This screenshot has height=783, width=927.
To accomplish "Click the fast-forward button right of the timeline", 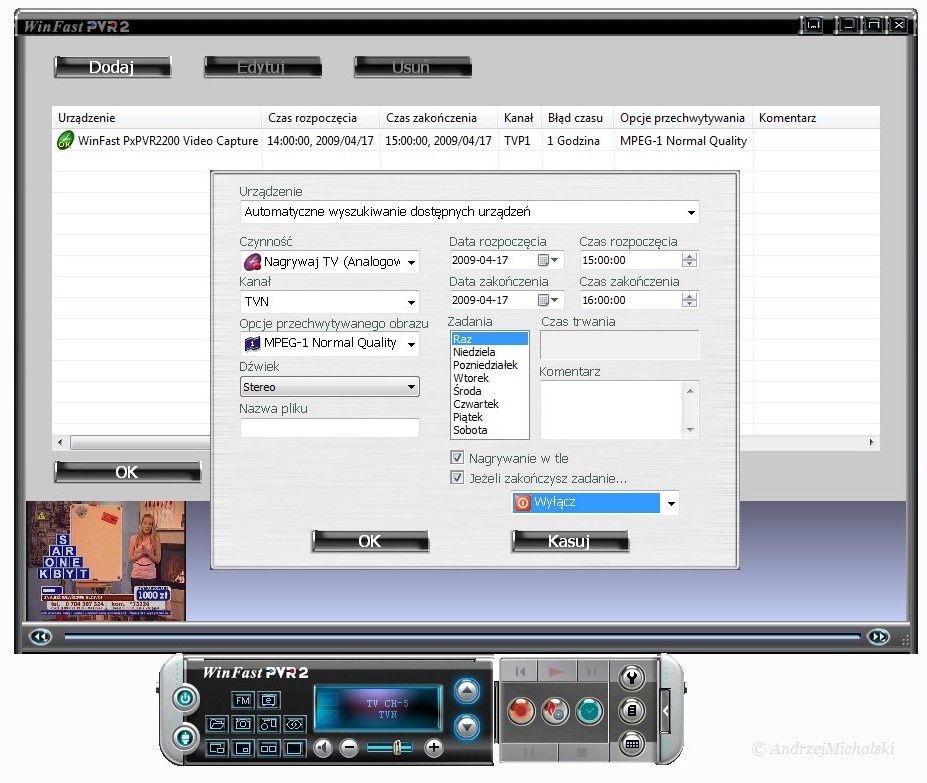I will [x=878, y=636].
